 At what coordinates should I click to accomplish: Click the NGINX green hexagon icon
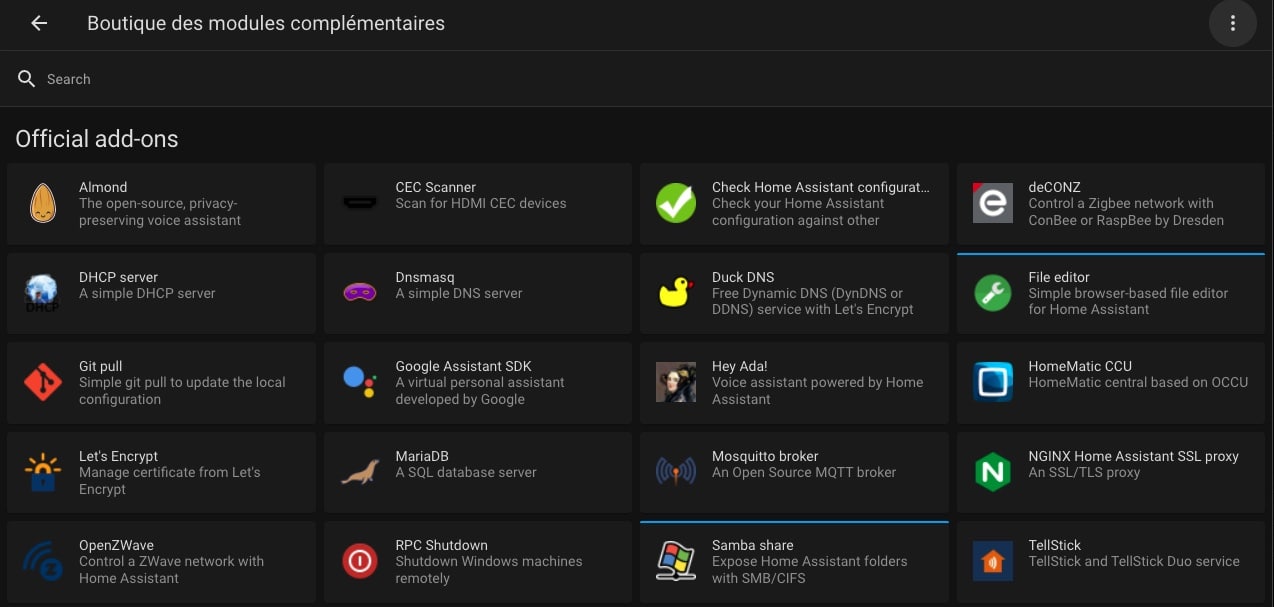(992, 472)
